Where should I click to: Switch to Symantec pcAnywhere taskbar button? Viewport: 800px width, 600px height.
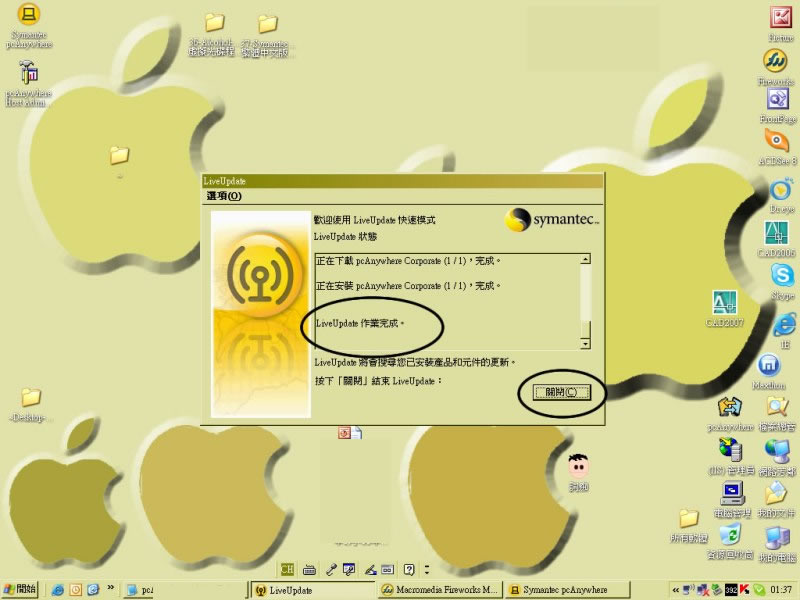coord(567,590)
